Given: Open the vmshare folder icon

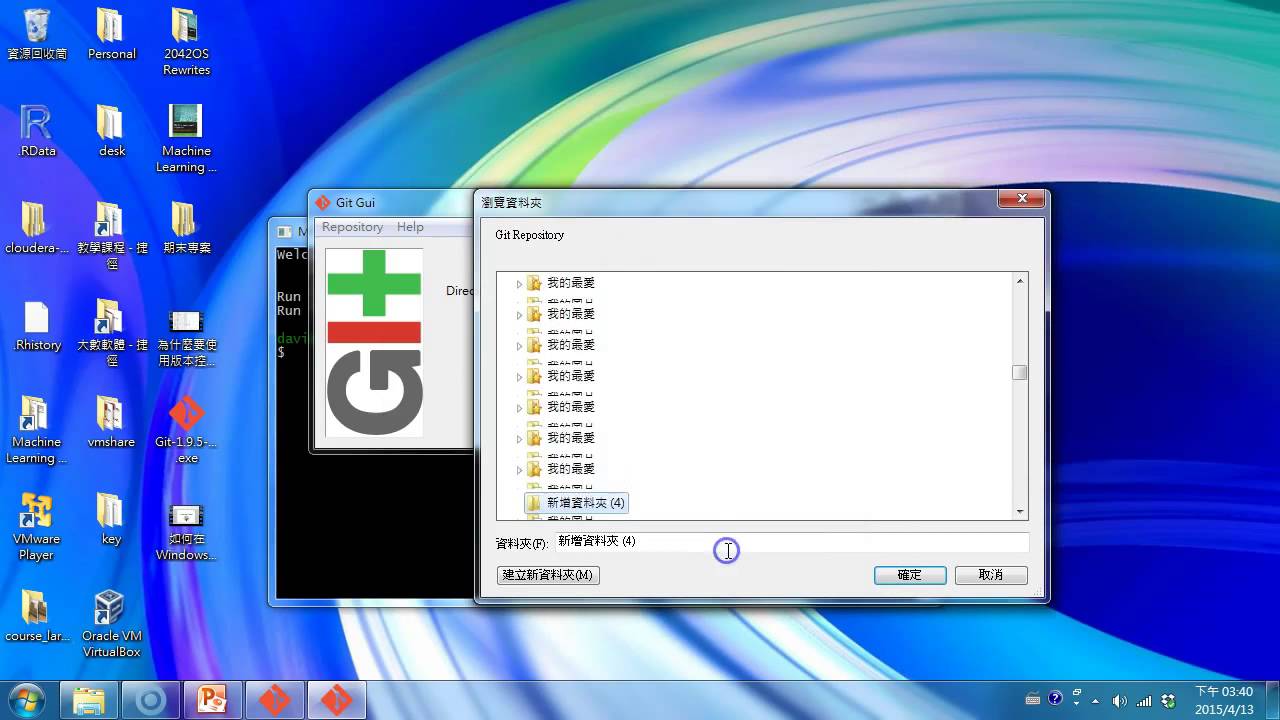Looking at the screenshot, I should [111, 423].
